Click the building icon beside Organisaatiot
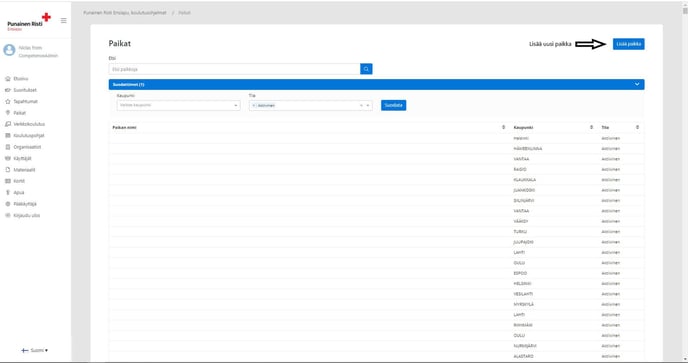Viewport: 688px width, 363px height. pyautogui.click(x=7, y=147)
